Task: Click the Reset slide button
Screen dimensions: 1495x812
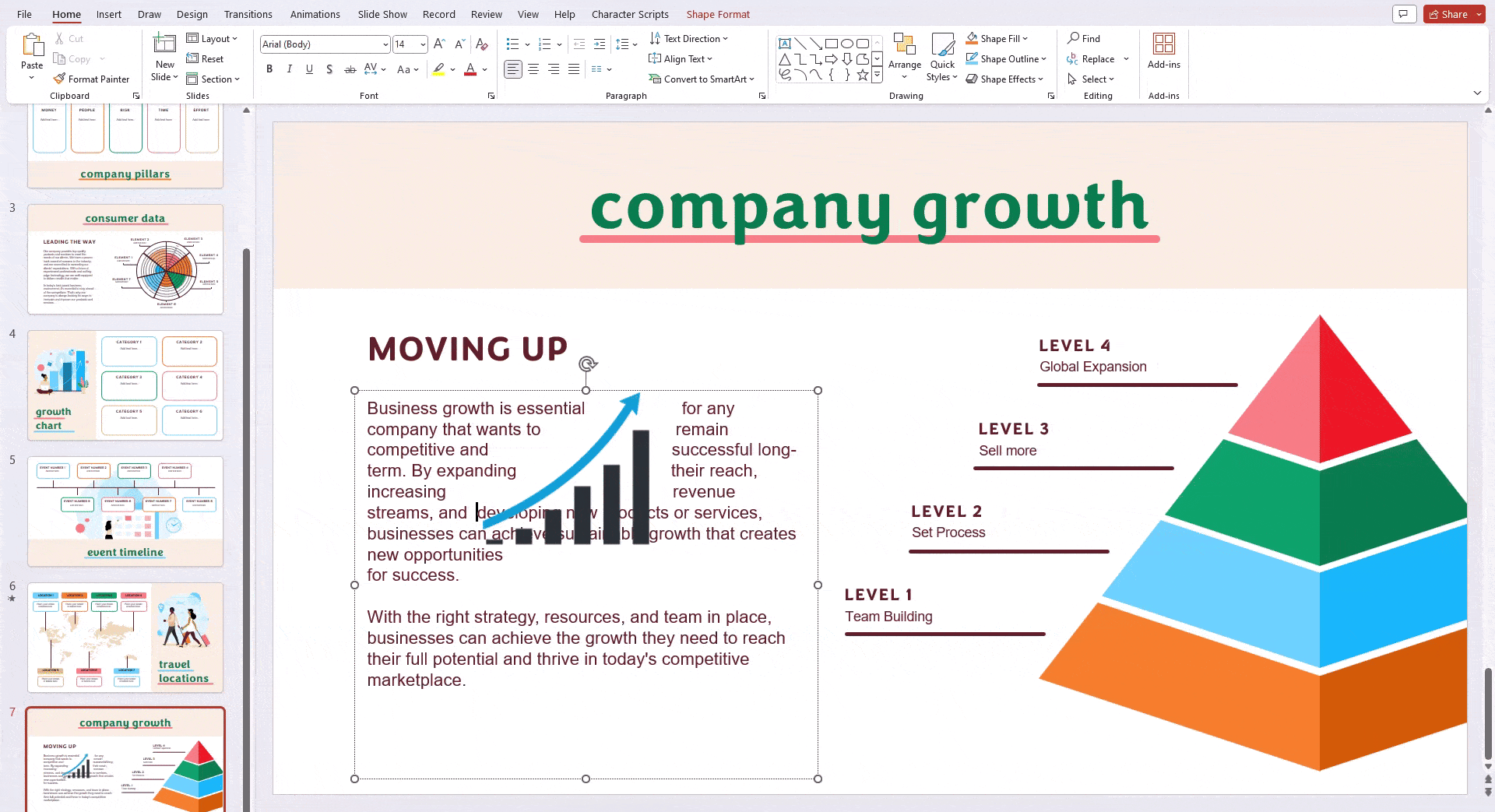Action: (205, 58)
